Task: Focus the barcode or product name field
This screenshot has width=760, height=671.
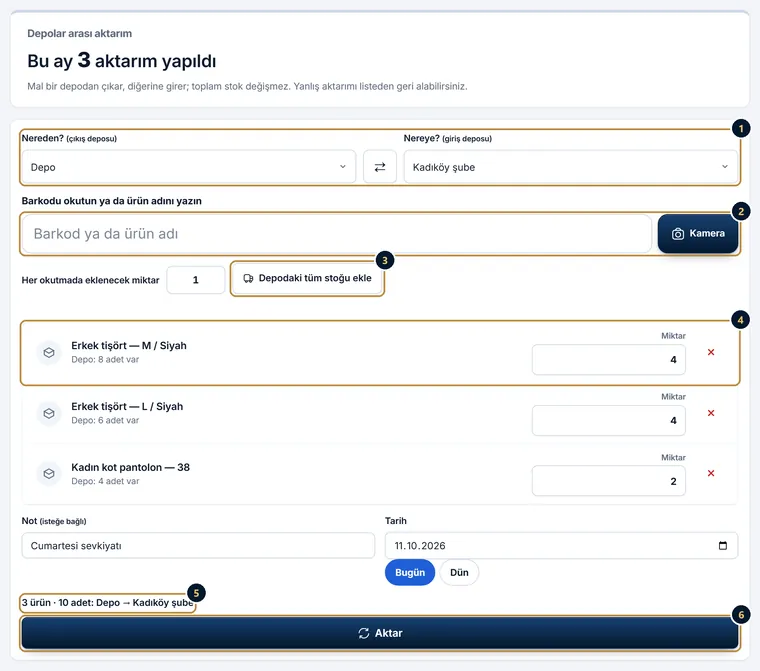Action: 337,234
